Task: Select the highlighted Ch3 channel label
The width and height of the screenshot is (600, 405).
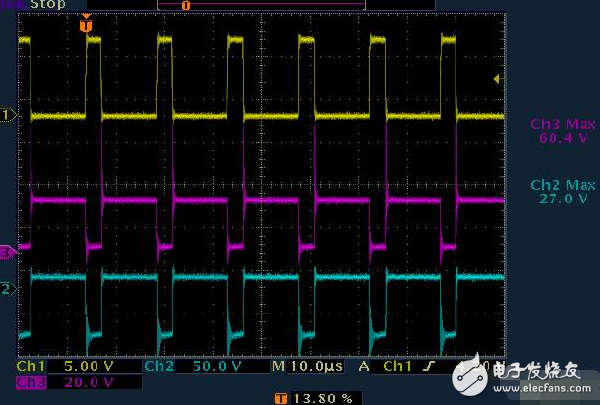Action: [x=29, y=382]
